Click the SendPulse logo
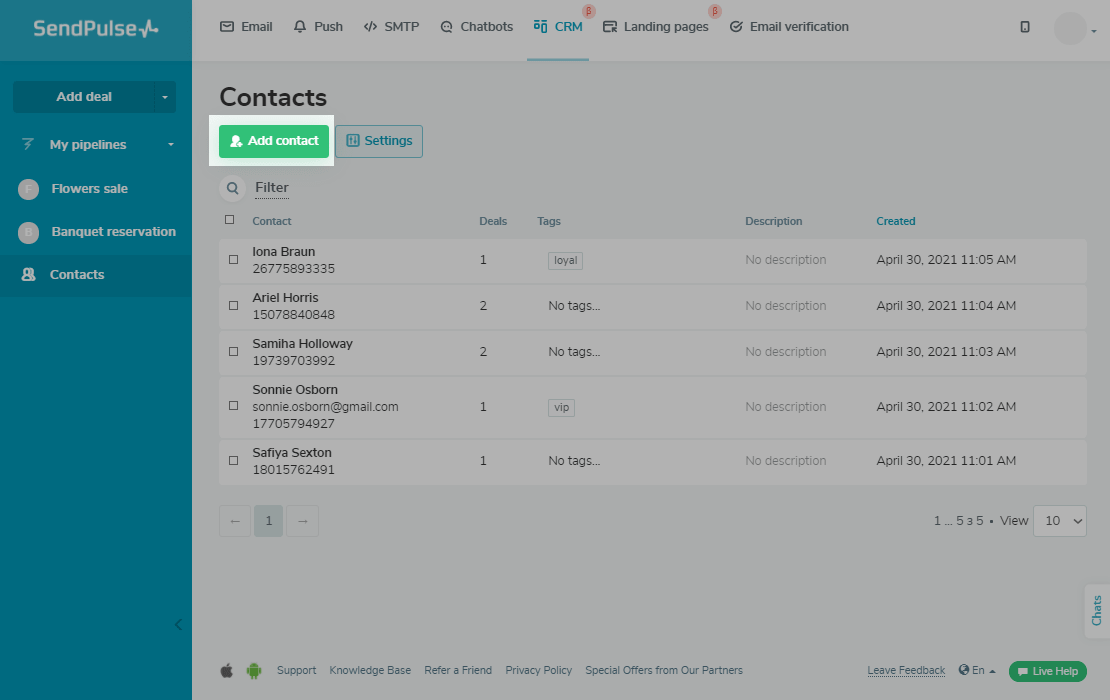The width and height of the screenshot is (1110, 700). click(x=96, y=28)
